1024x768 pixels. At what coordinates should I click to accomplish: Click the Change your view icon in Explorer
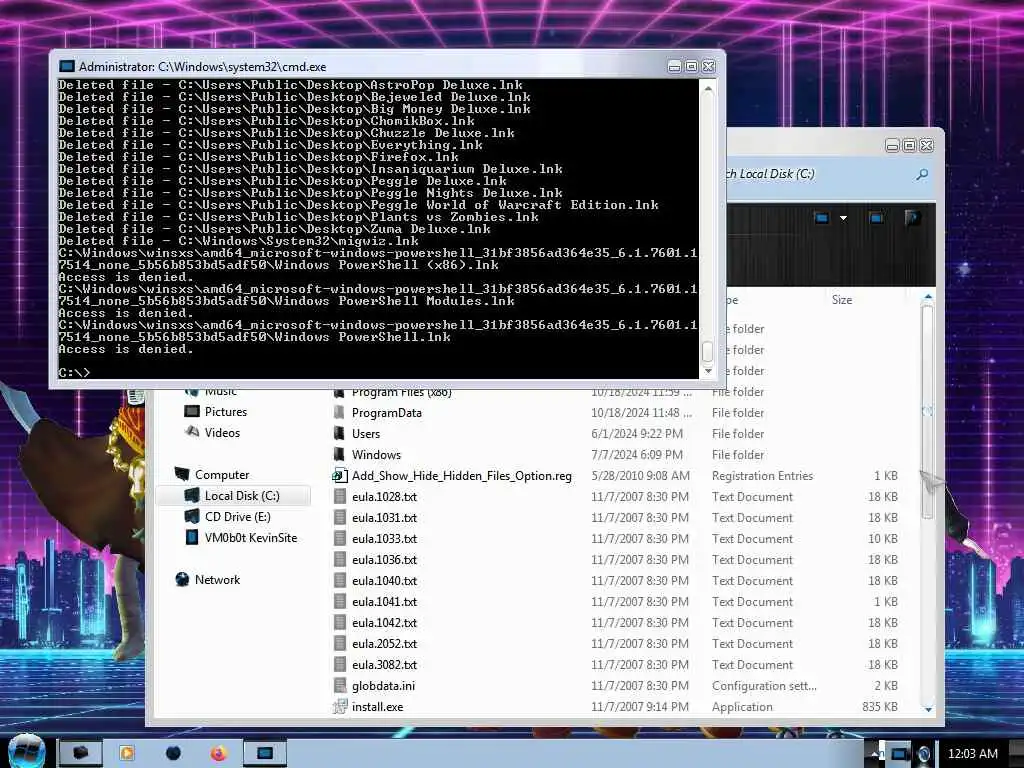[x=822, y=218]
